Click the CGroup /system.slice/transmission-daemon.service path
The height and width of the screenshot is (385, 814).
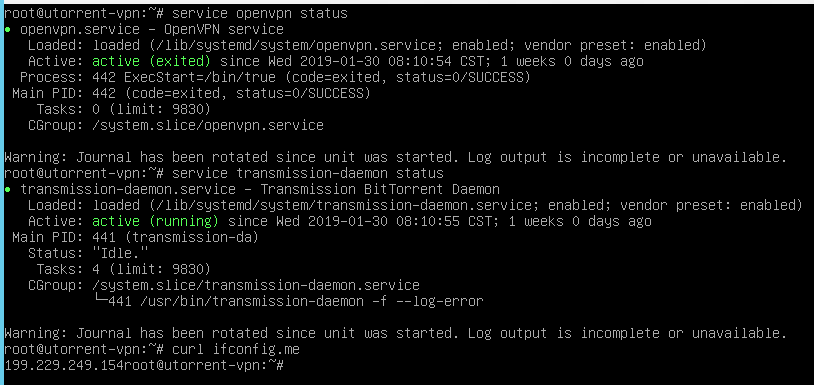[x=256, y=285]
